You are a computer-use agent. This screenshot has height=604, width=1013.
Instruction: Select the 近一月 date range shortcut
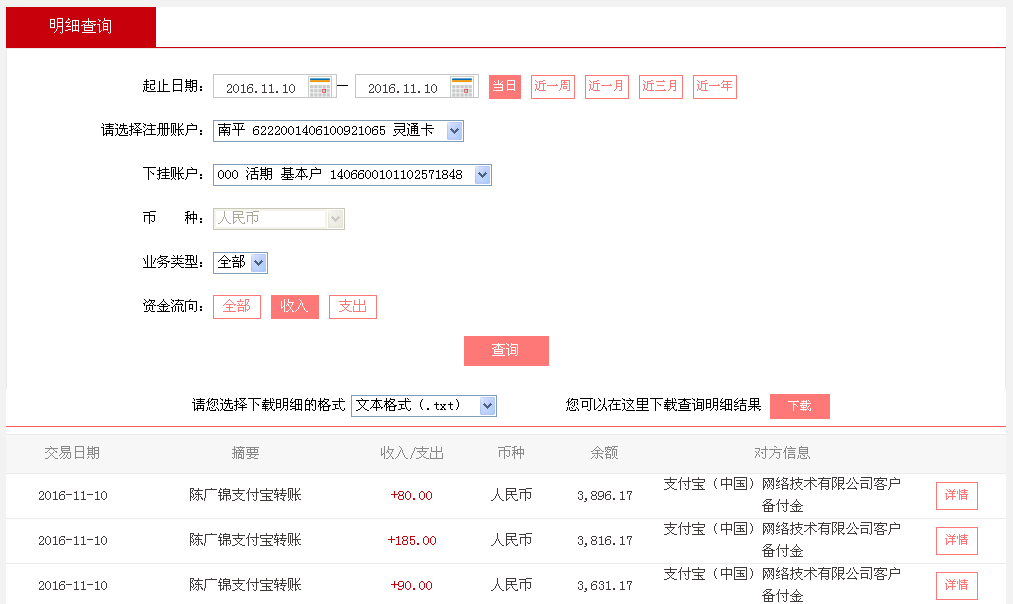606,86
